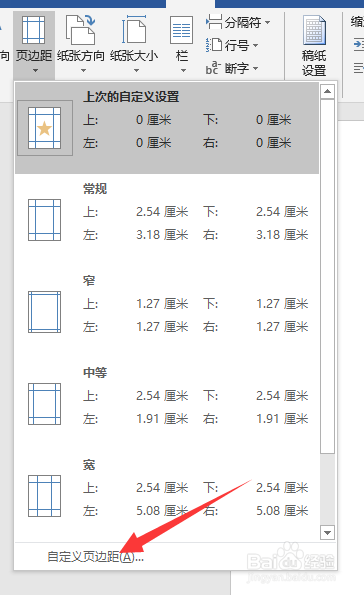Expand the 行号 dropdown arrow
Viewport: 364px width, 595px height.
(x=255, y=46)
